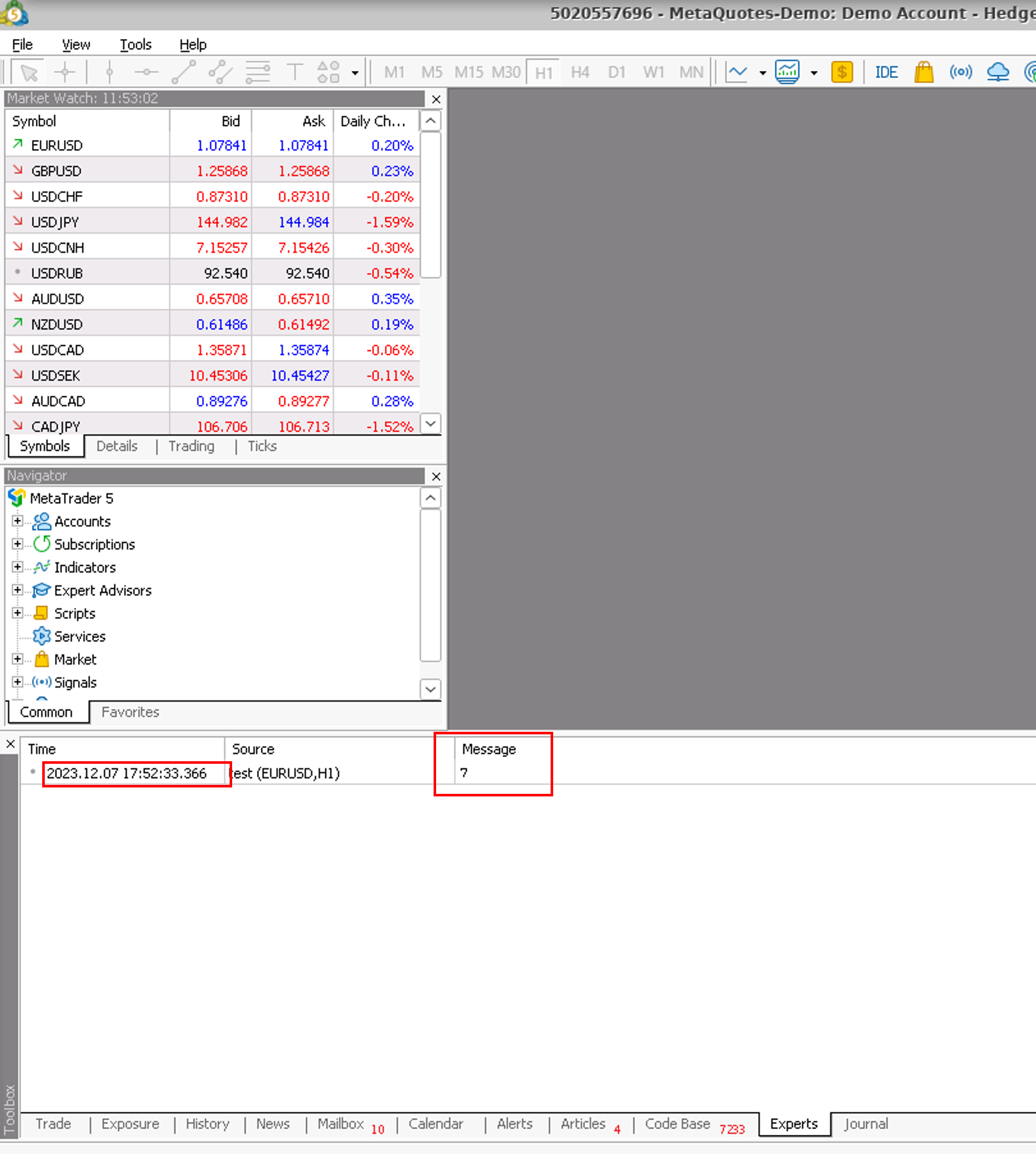Image resolution: width=1036 pixels, height=1154 pixels.
Task: Switch chart to M15 timeframe
Action: tap(469, 72)
